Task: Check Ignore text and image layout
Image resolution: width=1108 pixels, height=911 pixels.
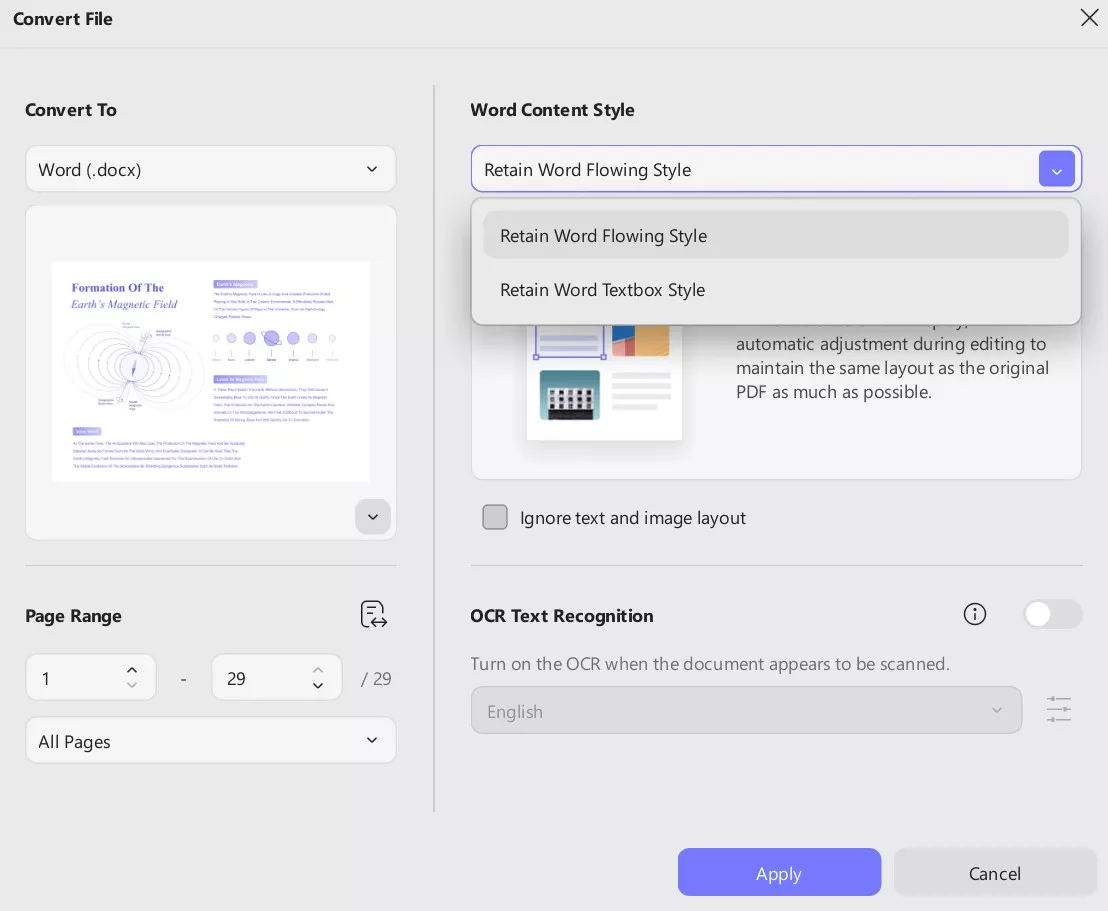Action: 495,517
